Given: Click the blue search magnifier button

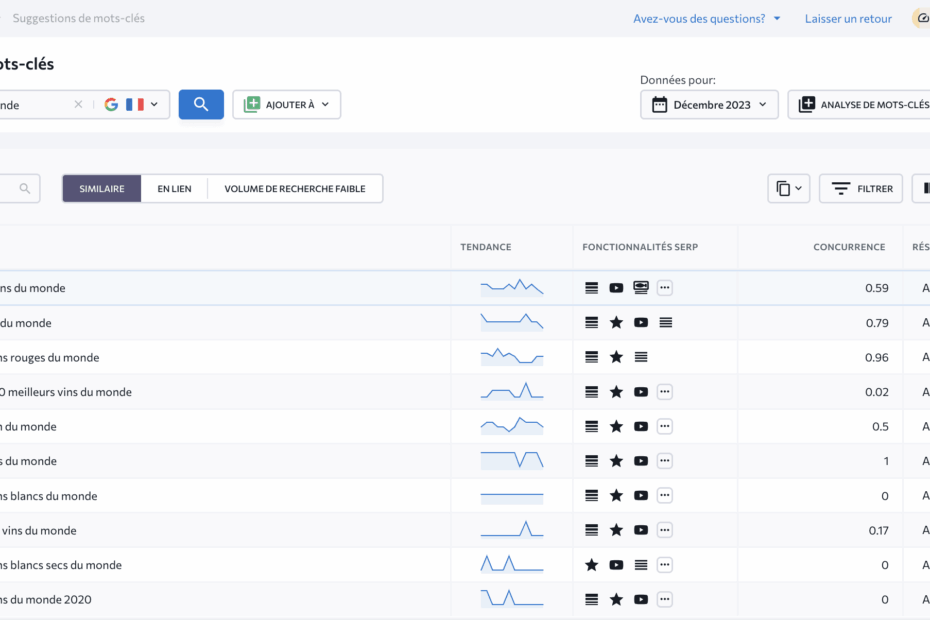Looking at the screenshot, I should click(x=201, y=104).
